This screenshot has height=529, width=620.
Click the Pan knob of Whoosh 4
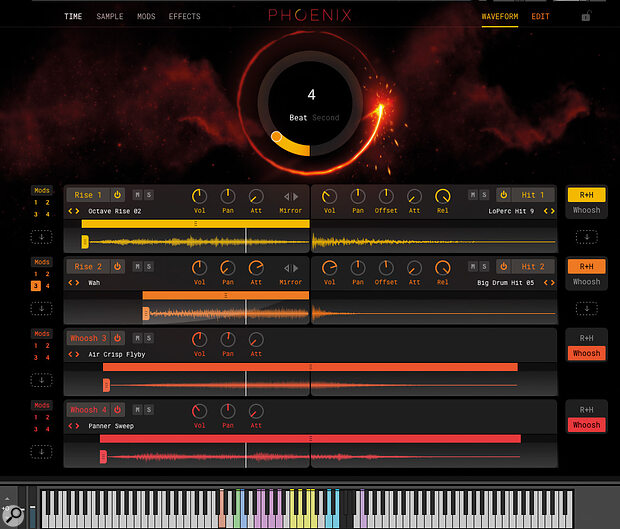tap(228, 411)
